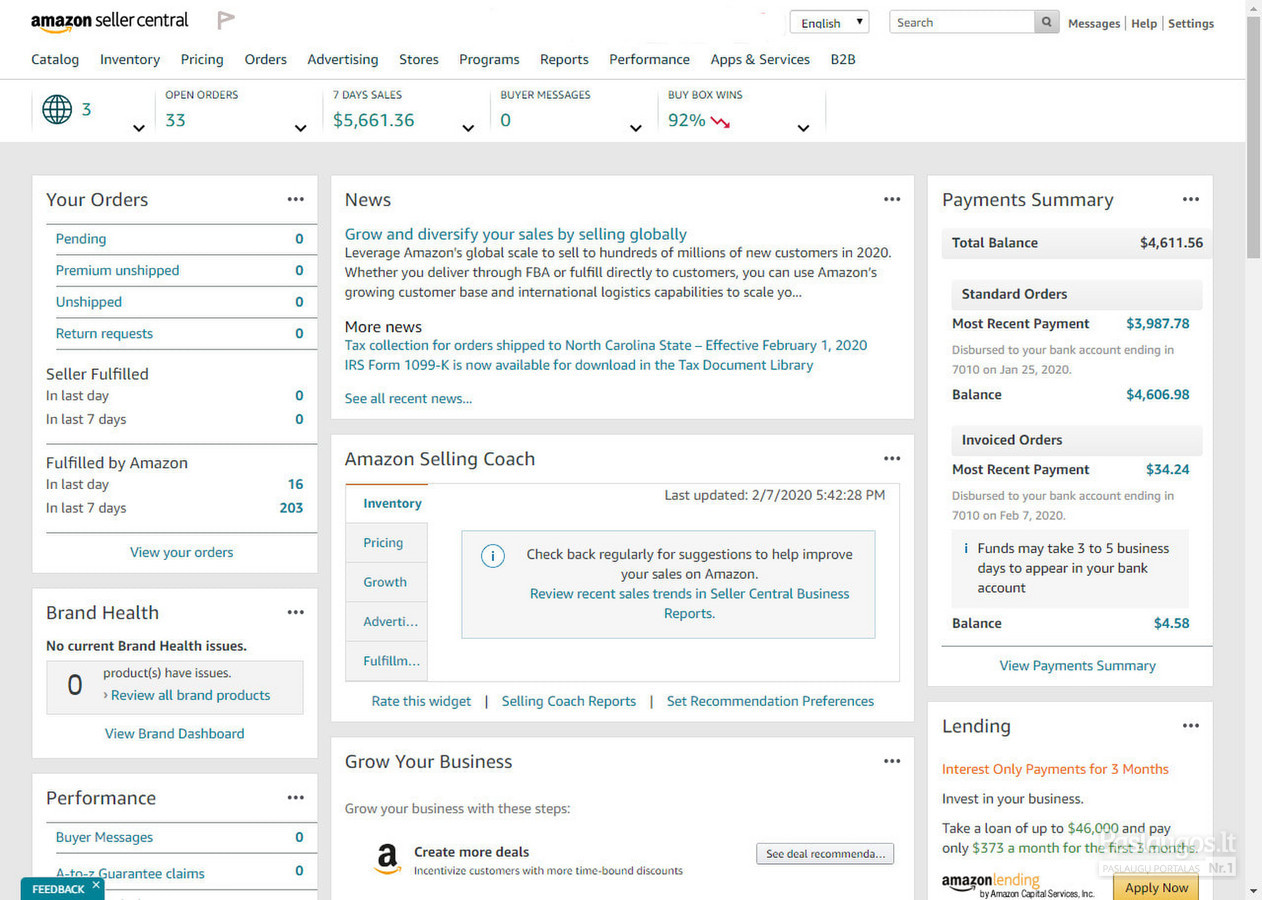Open the Programs menu
The width and height of the screenshot is (1262, 900).
(489, 59)
